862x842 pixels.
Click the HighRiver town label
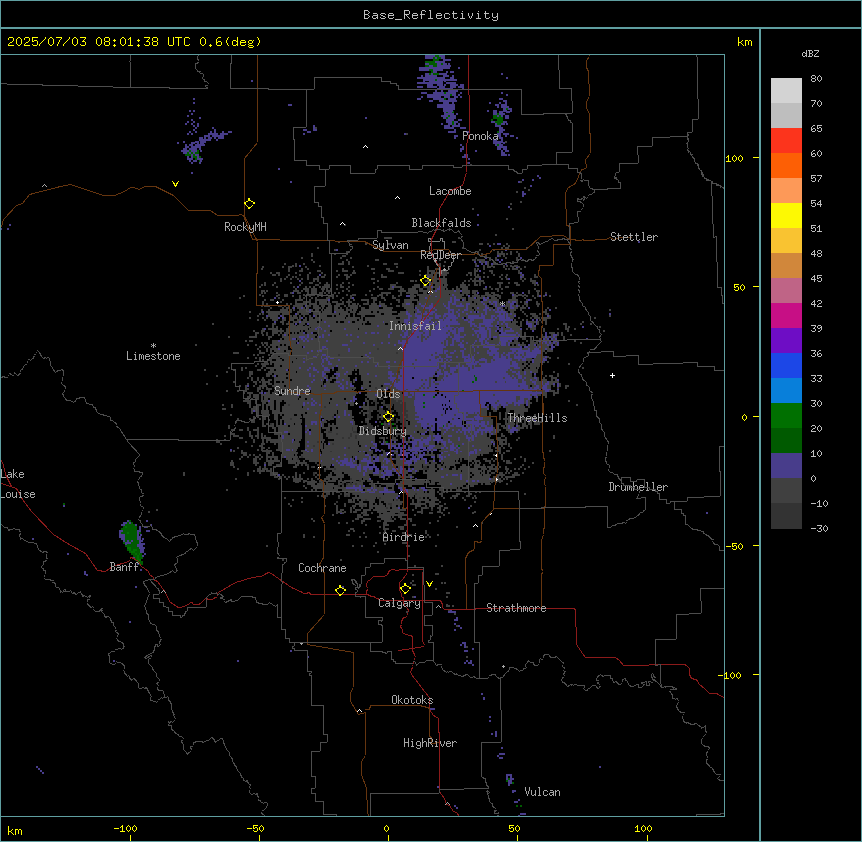point(430,743)
